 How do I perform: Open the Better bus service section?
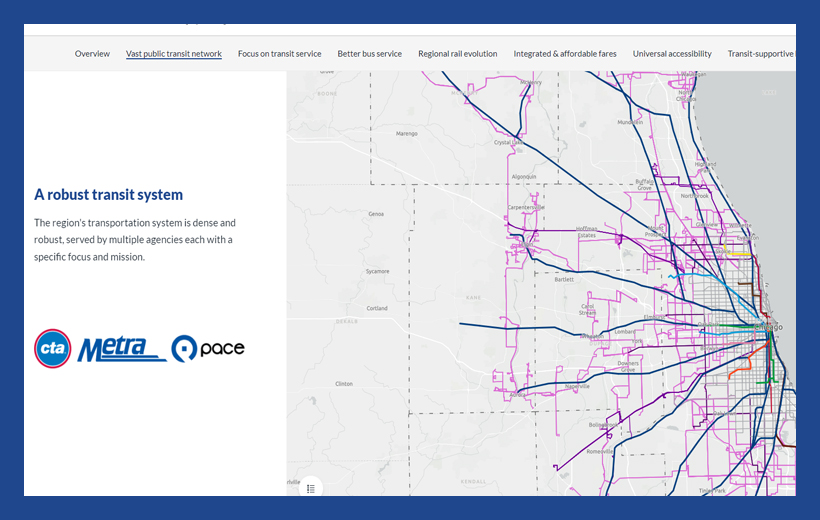(x=369, y=54)
